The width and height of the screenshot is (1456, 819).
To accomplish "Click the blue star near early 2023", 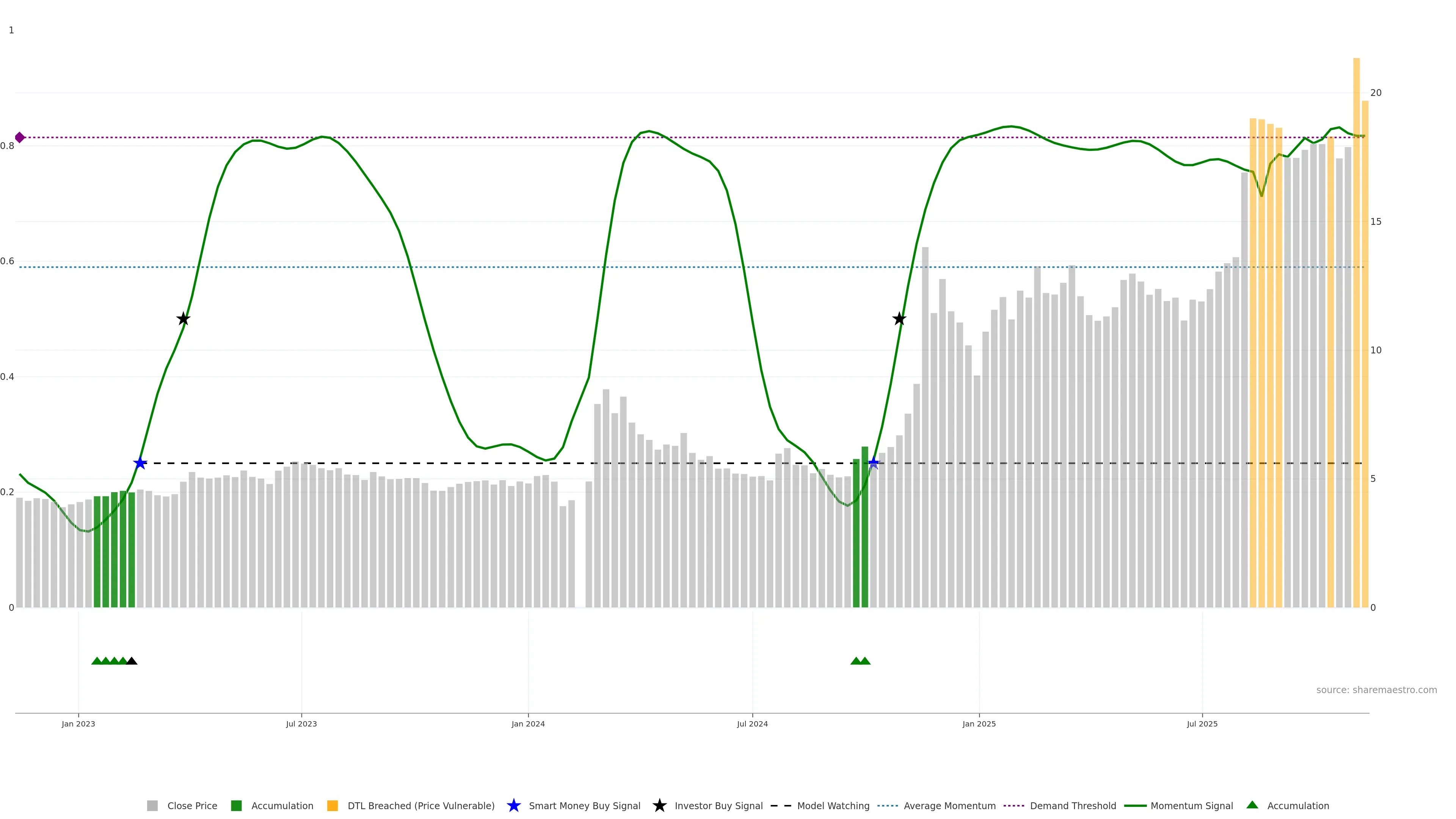I will (140, 463).
